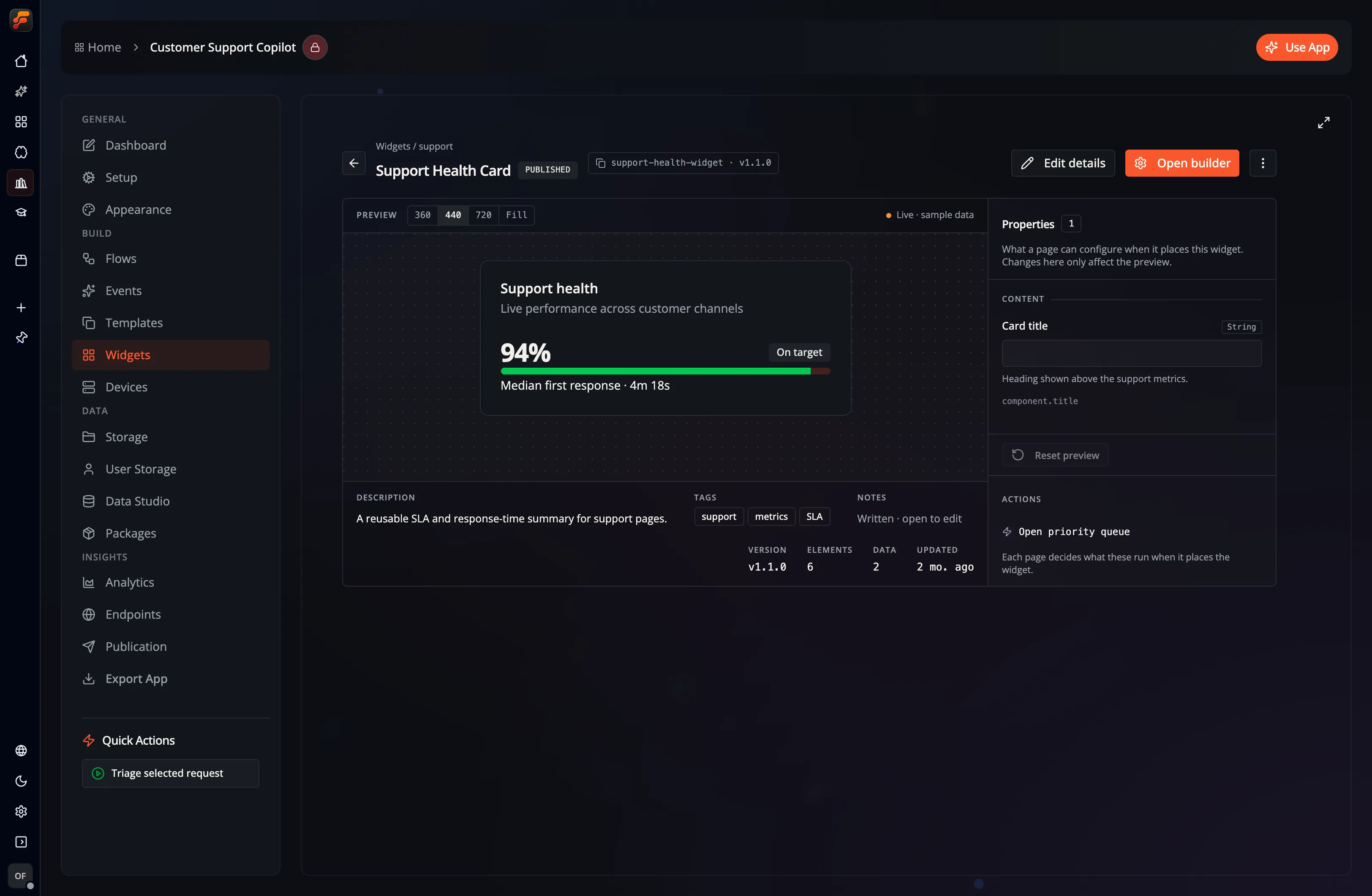Screen dimensions: 1372x896
Task: Open the OF user avatar
Action: (x=21, y=876)
